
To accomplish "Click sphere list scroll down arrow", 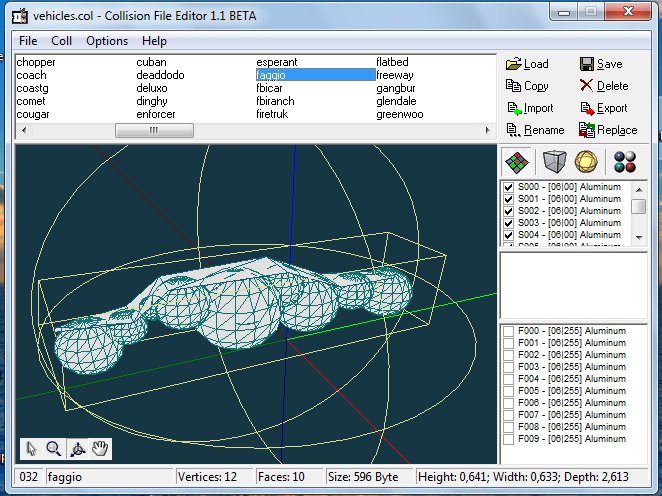I will [639, 238].
